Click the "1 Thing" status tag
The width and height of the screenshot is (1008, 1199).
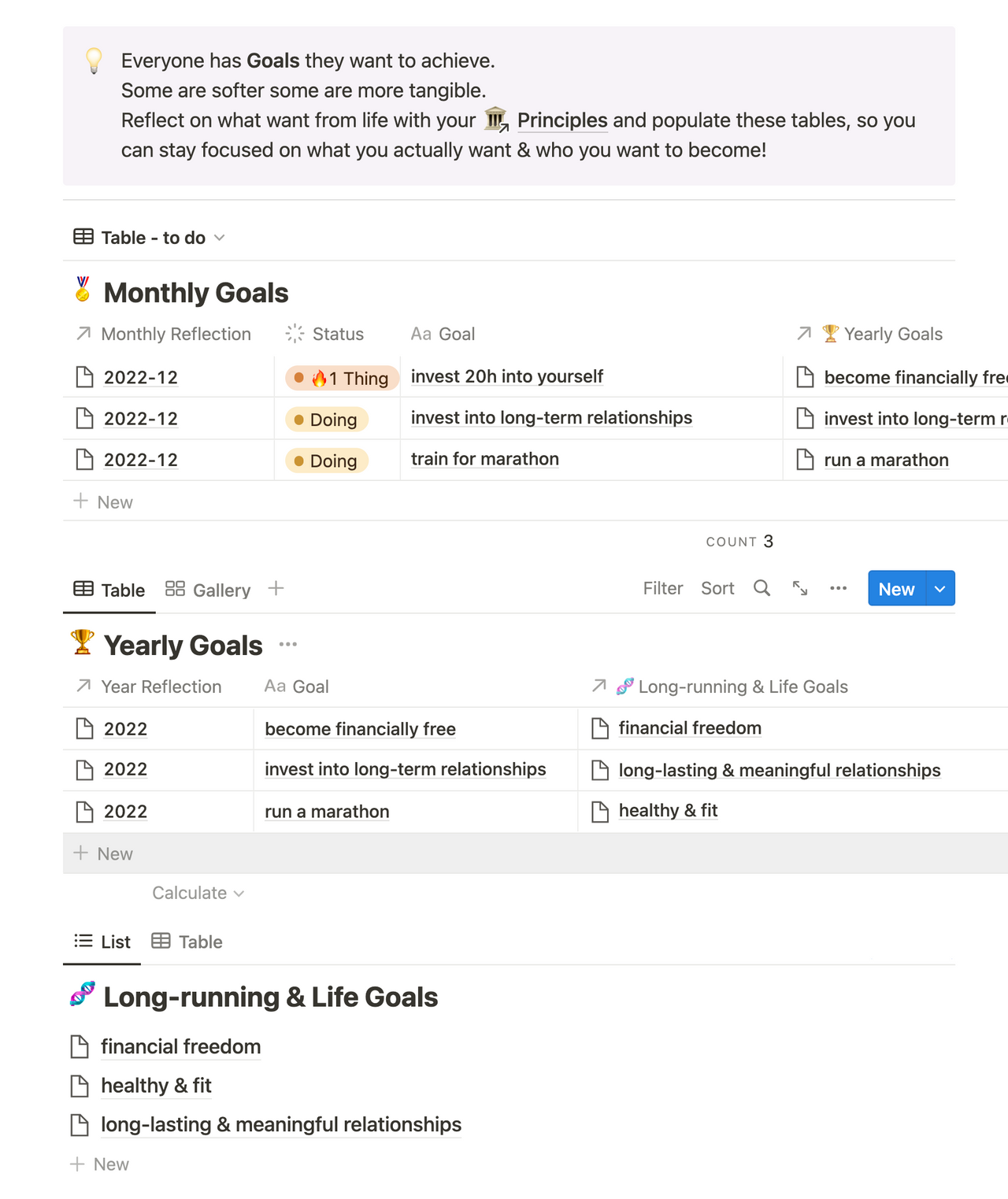[342, 378]
